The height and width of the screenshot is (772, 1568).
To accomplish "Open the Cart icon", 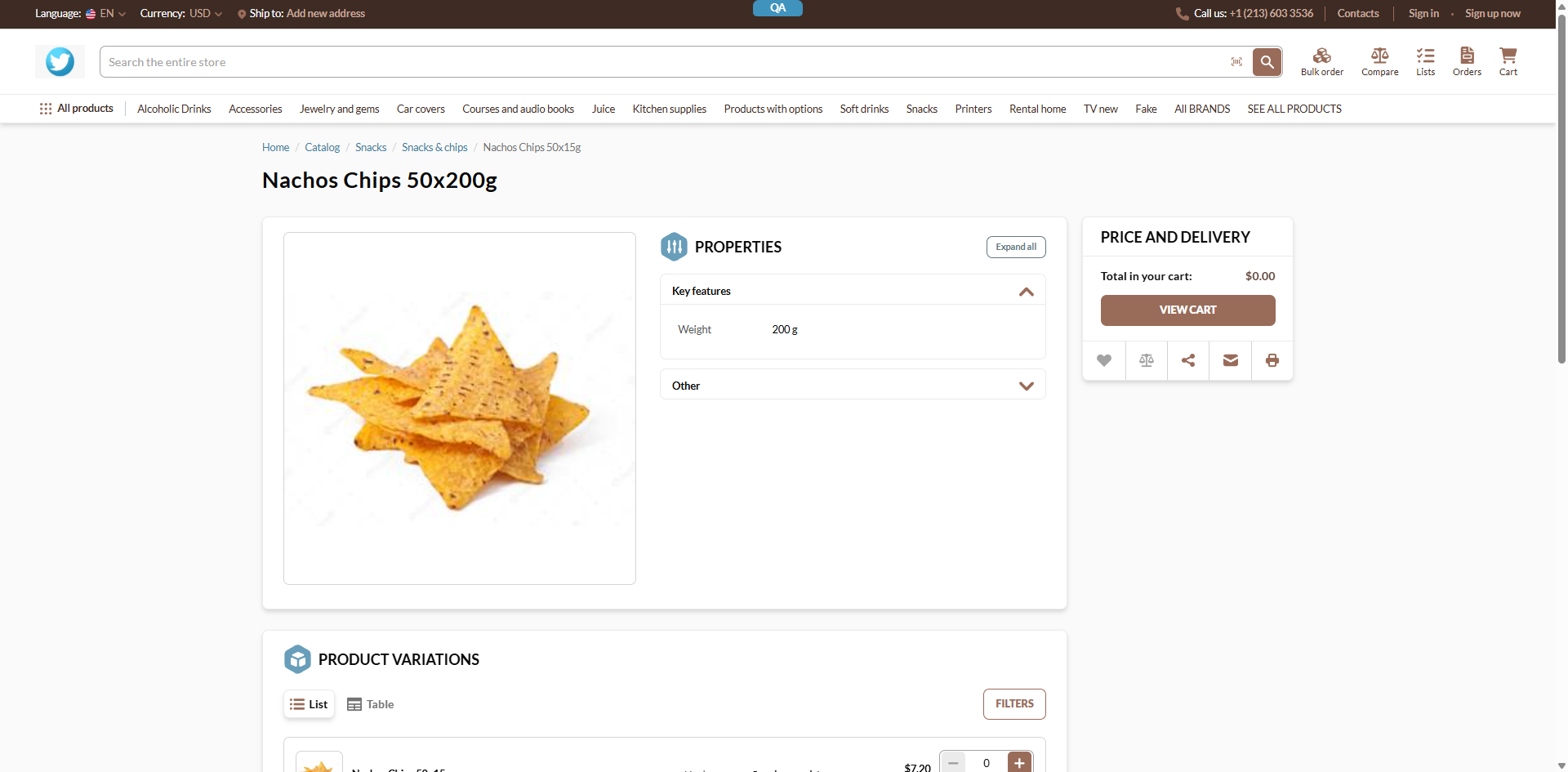I will click(1508, 62).
